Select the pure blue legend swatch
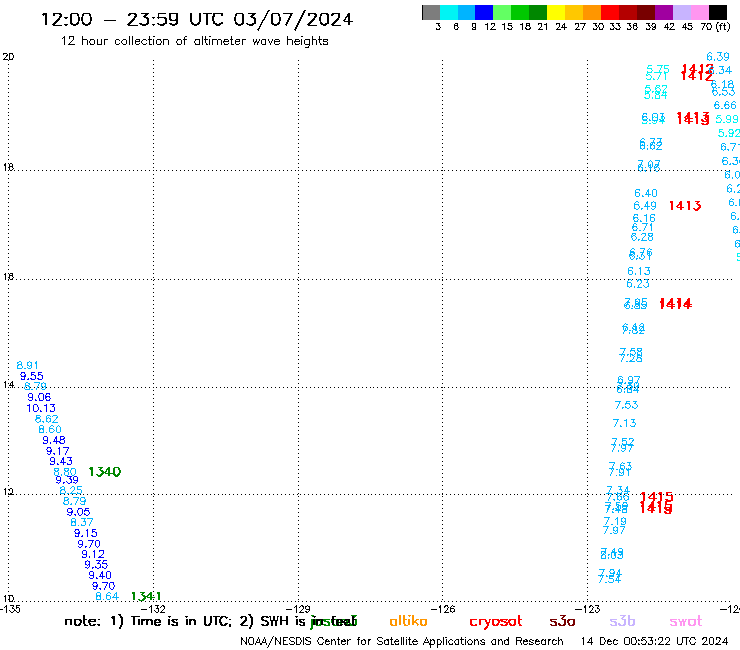This screenshot has width=740, height=650. click(484, 13)
